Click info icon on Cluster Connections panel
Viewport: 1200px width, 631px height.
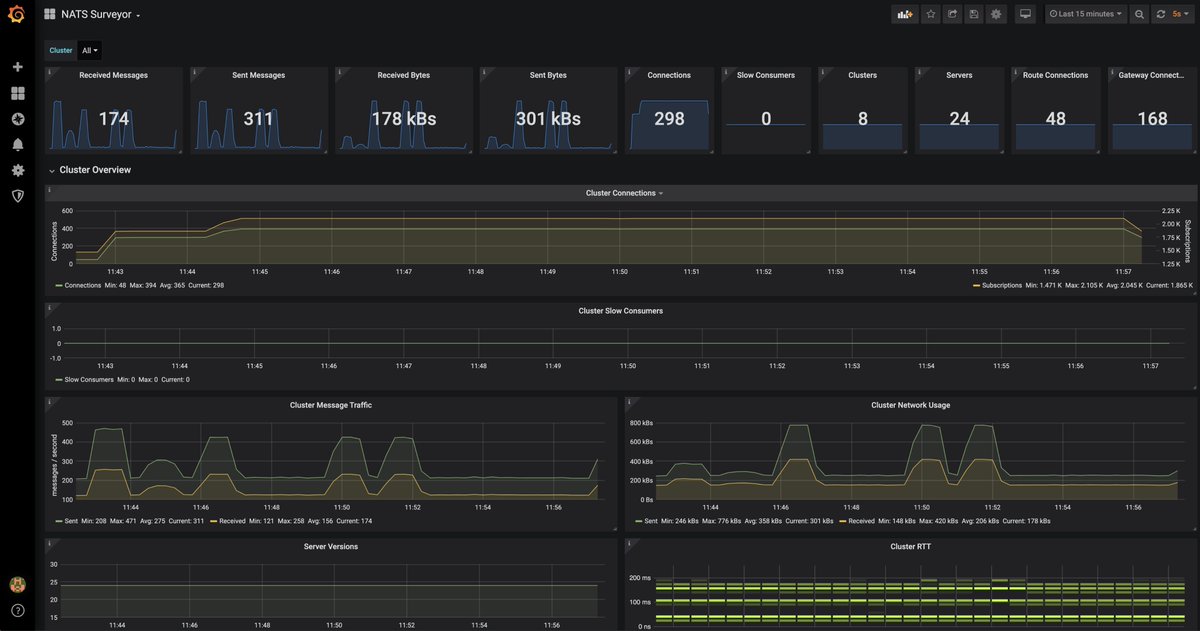pyautogui.click(x=49, y=189)
